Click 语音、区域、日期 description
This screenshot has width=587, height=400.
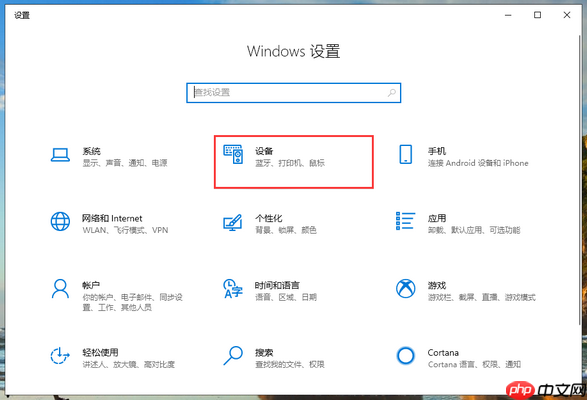pos(286,297)
